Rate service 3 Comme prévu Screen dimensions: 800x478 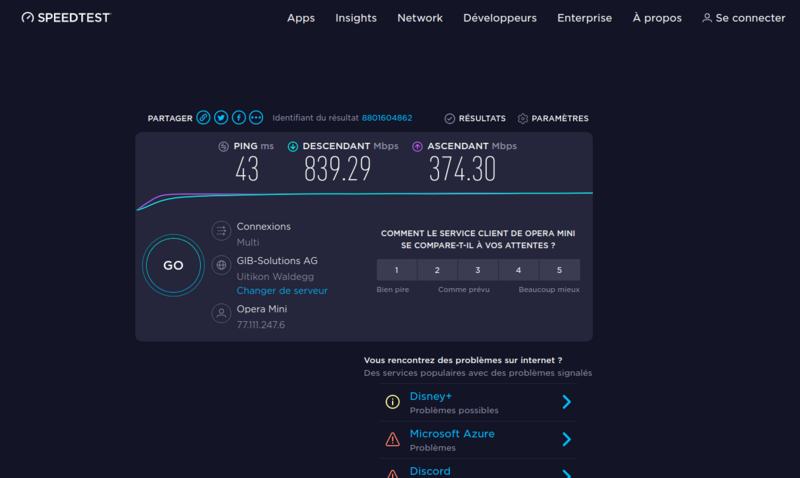(x=478, y=270)
